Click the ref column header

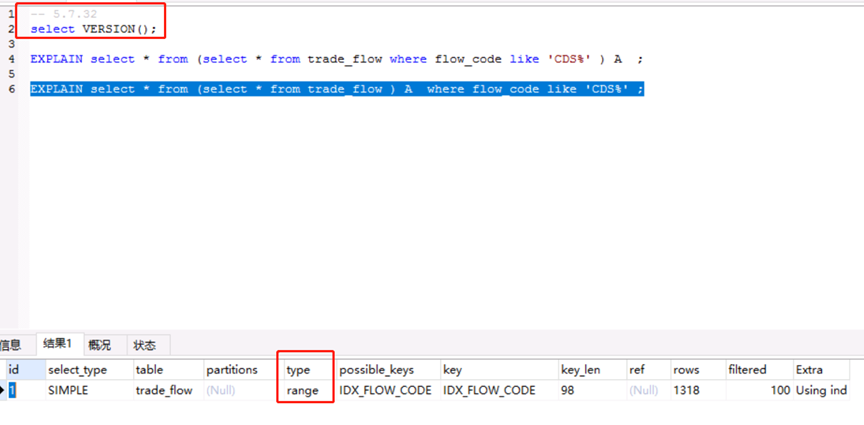[649, 370]
